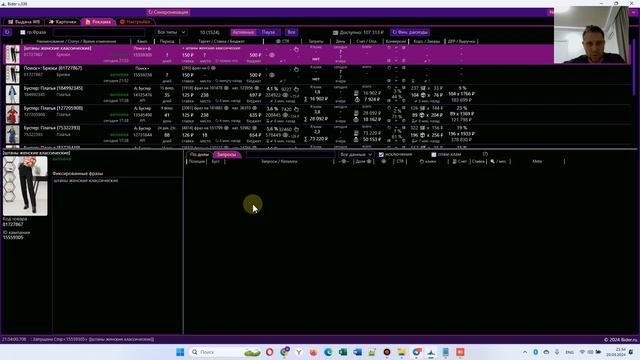
Task: Show hidden system tray icons
Action: click(524, 352)
